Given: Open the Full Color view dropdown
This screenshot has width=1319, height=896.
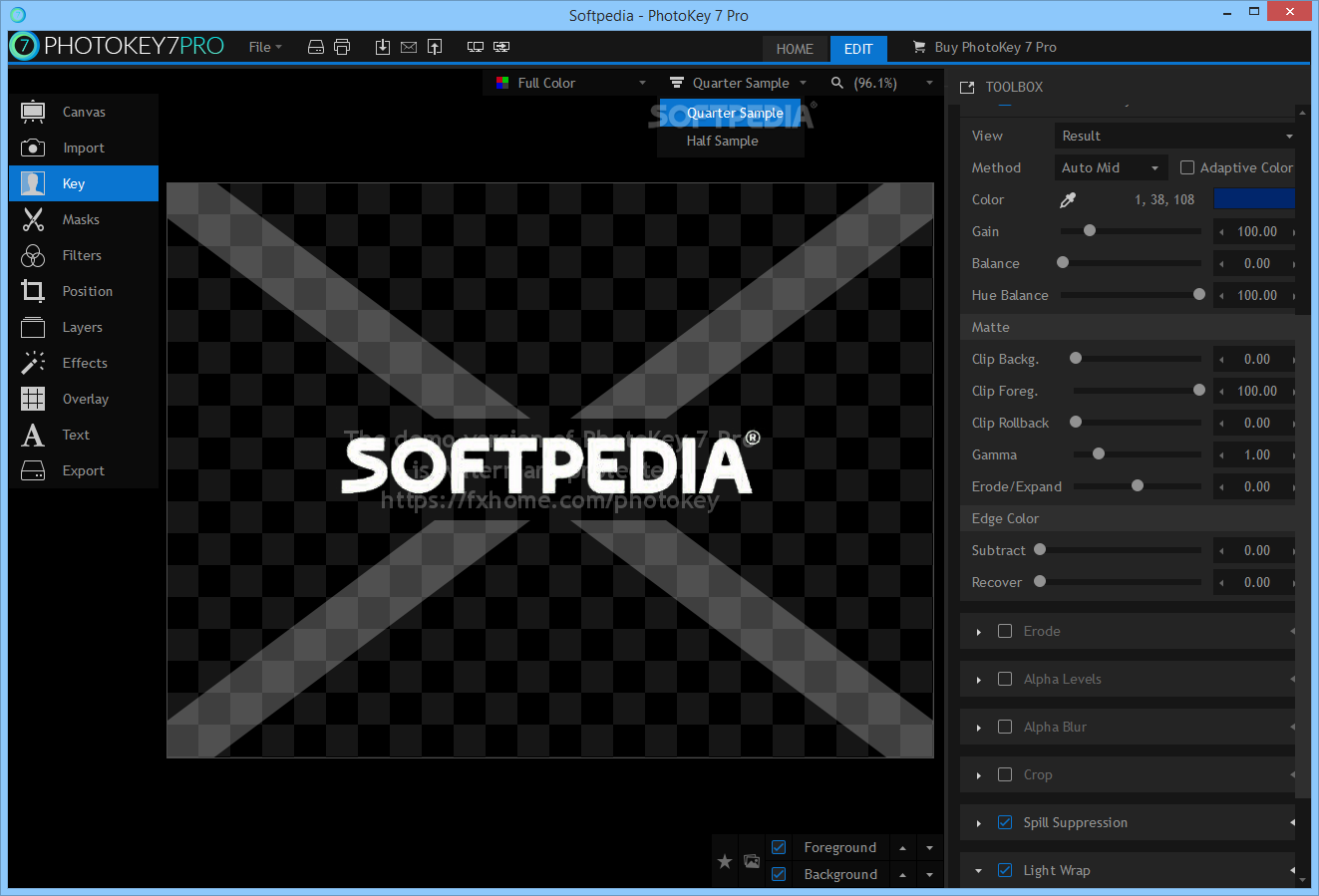Looking at the screenshot, I should (571, 83).
